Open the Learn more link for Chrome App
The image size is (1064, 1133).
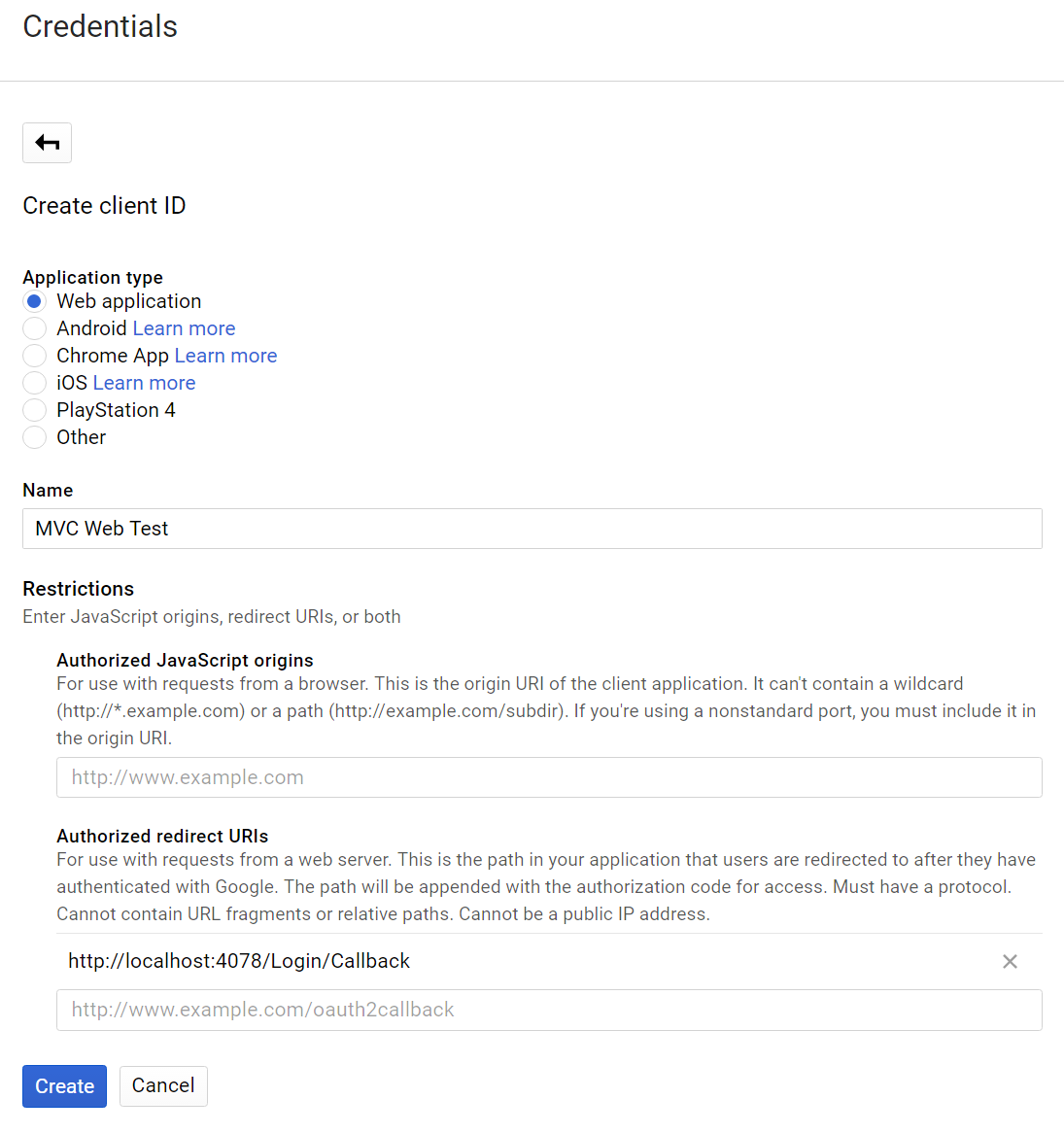coord(225,356)
